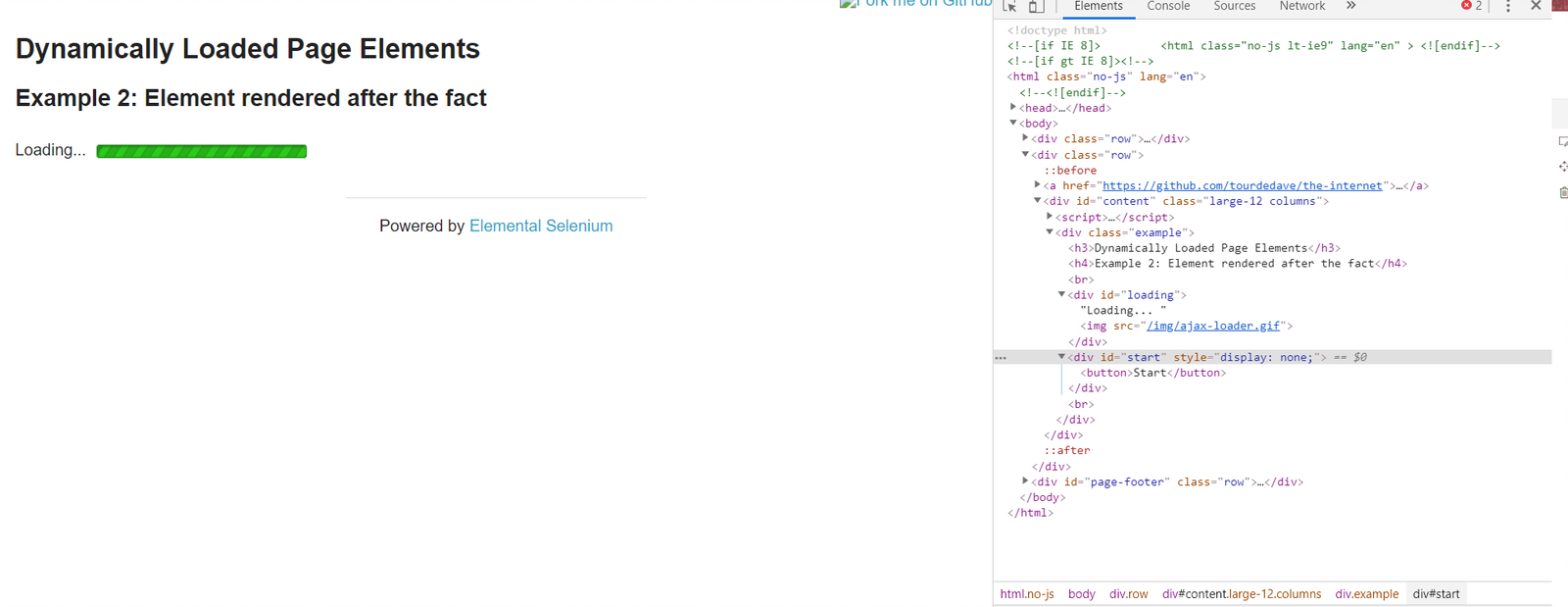Screen dimensions: 1568x607
Task: Toggle the device toolbar icon
Action: [x=1036, y=6]
